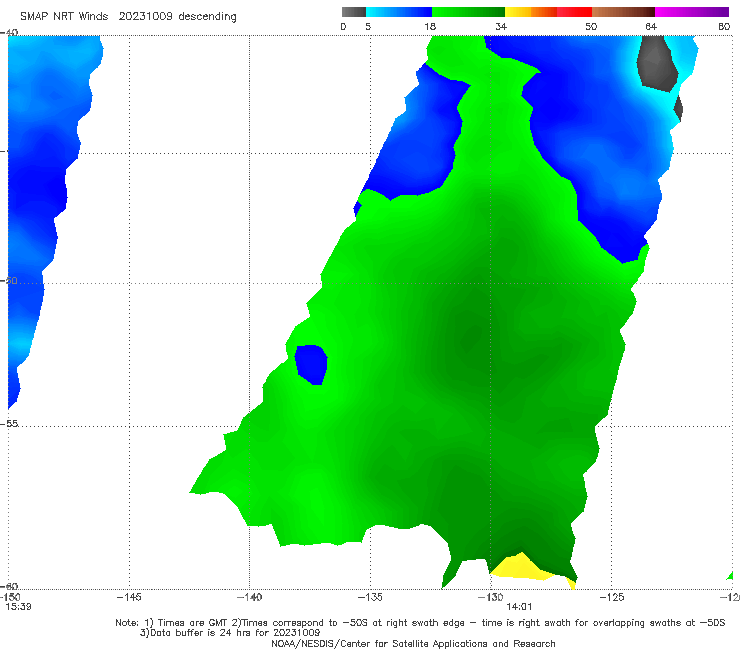This screenshot has width=740, height=650.
Task: Click the longitude label '-145'
Action: [x=130, y=597]
